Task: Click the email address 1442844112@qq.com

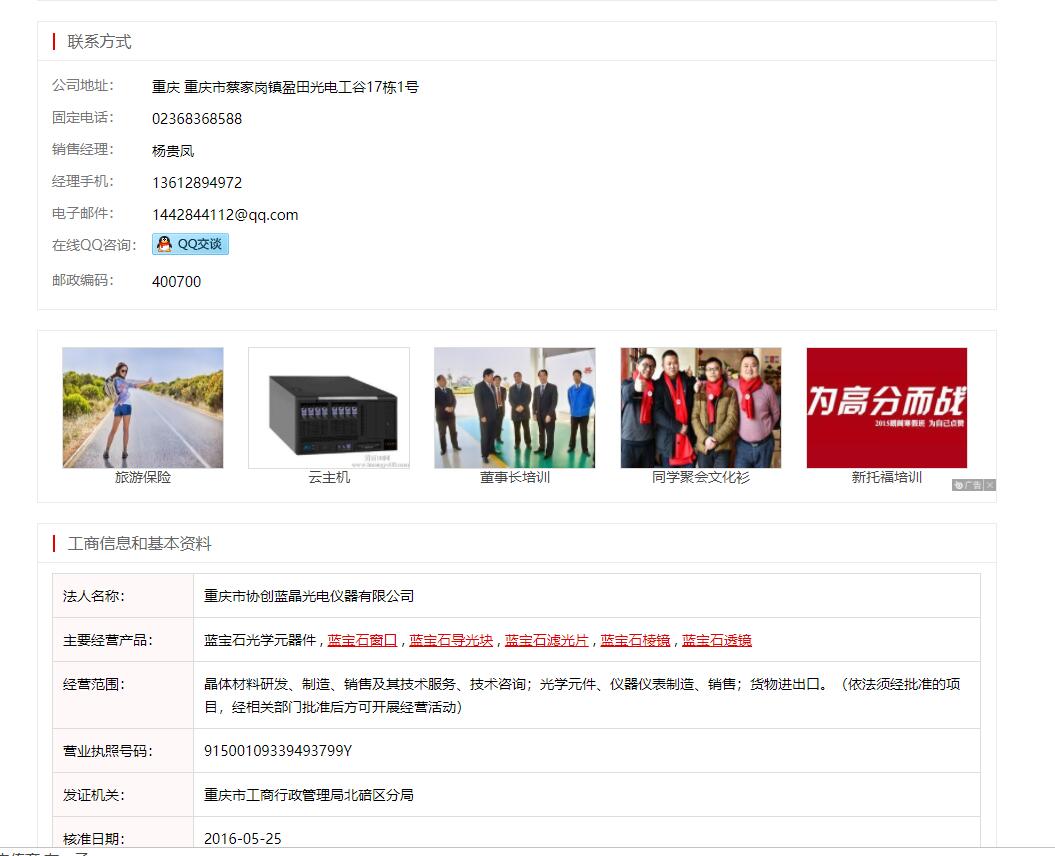Action: 225,215
